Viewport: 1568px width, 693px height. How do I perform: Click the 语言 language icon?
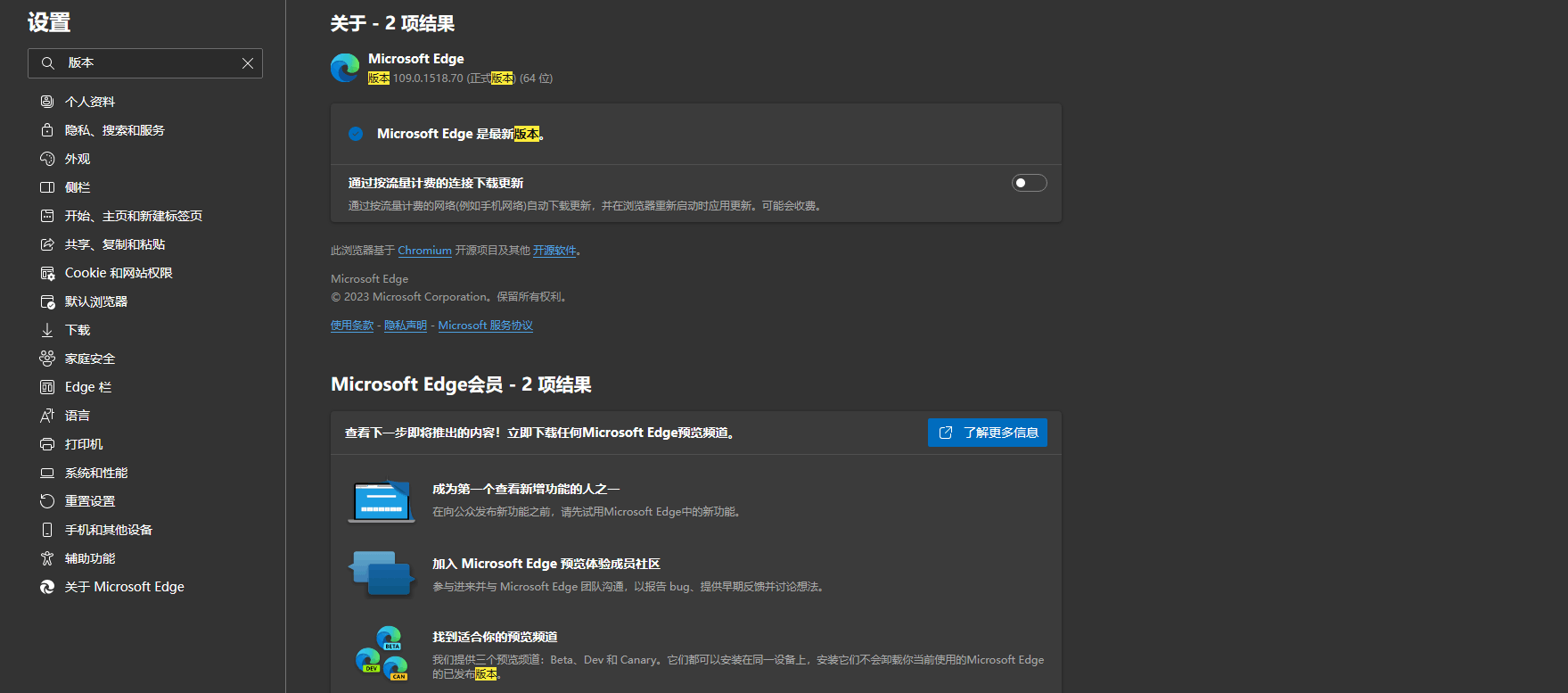pos(47,416)
